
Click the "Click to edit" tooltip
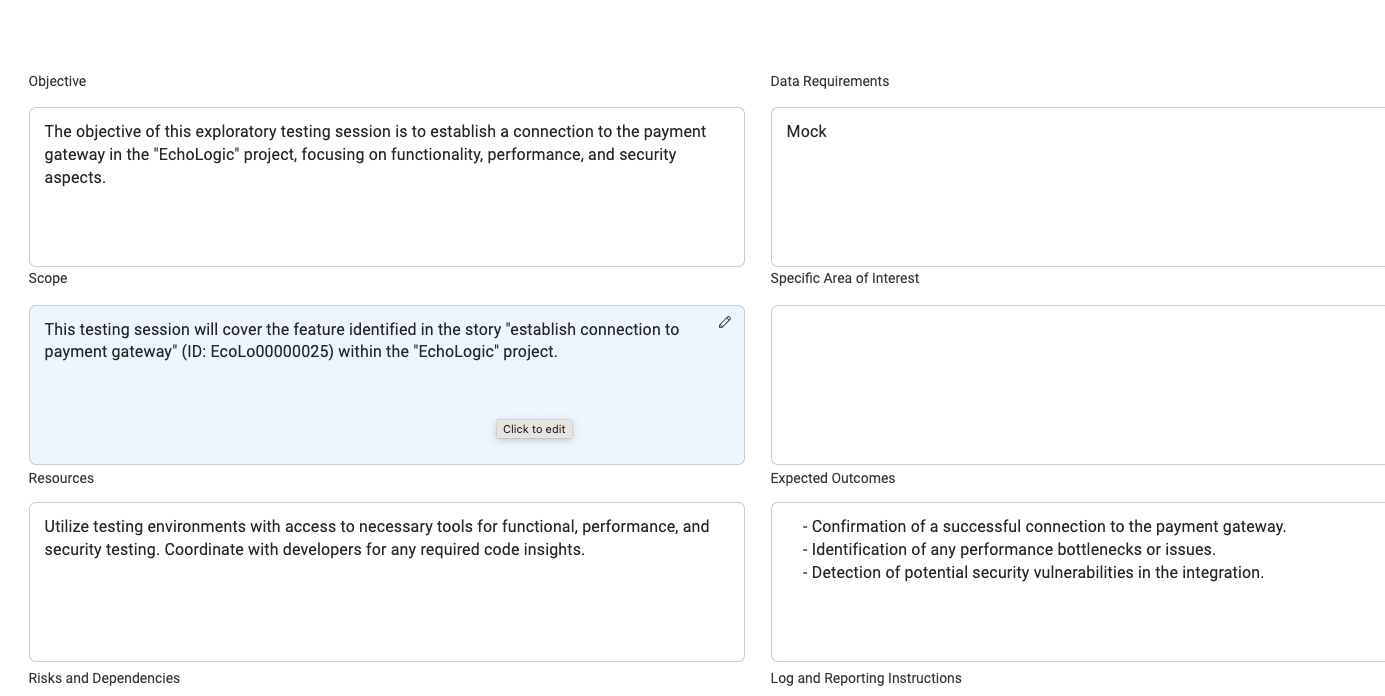[534, 429]
